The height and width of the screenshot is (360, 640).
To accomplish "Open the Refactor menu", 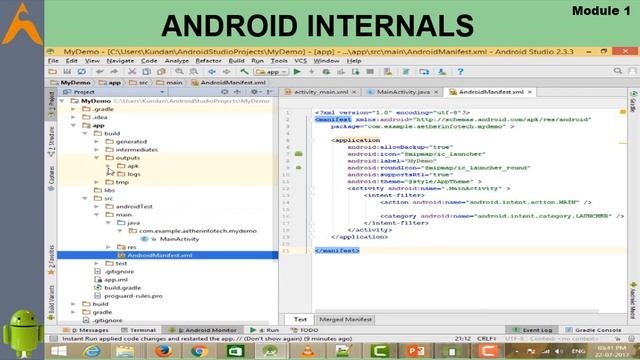I will 208,61.
